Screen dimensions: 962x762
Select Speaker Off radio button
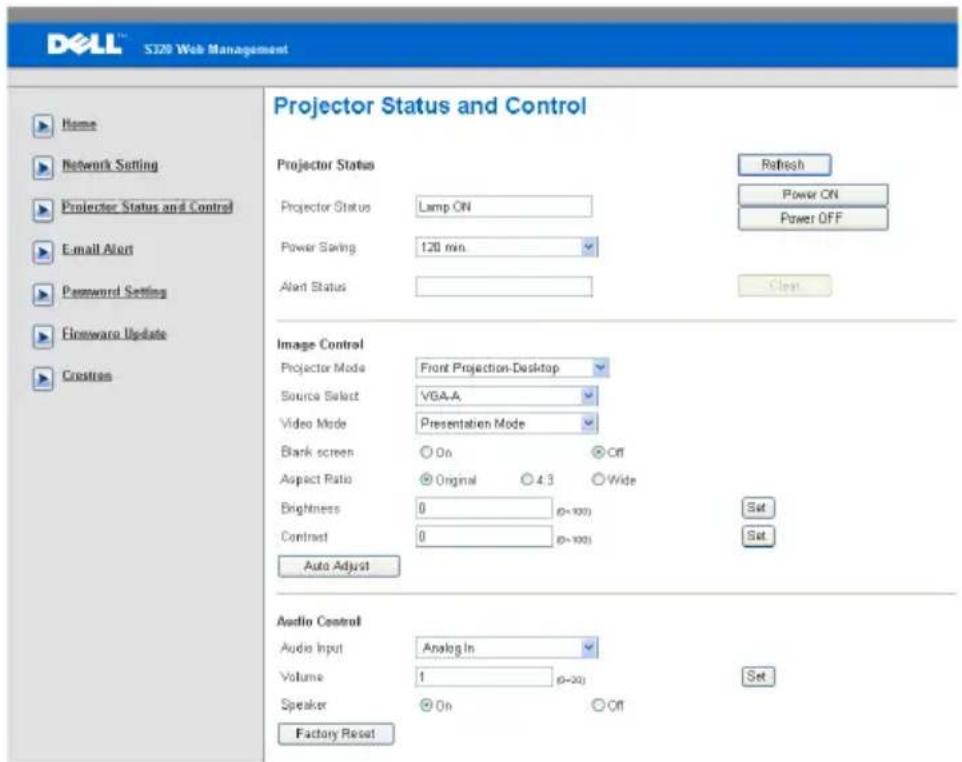598,705
